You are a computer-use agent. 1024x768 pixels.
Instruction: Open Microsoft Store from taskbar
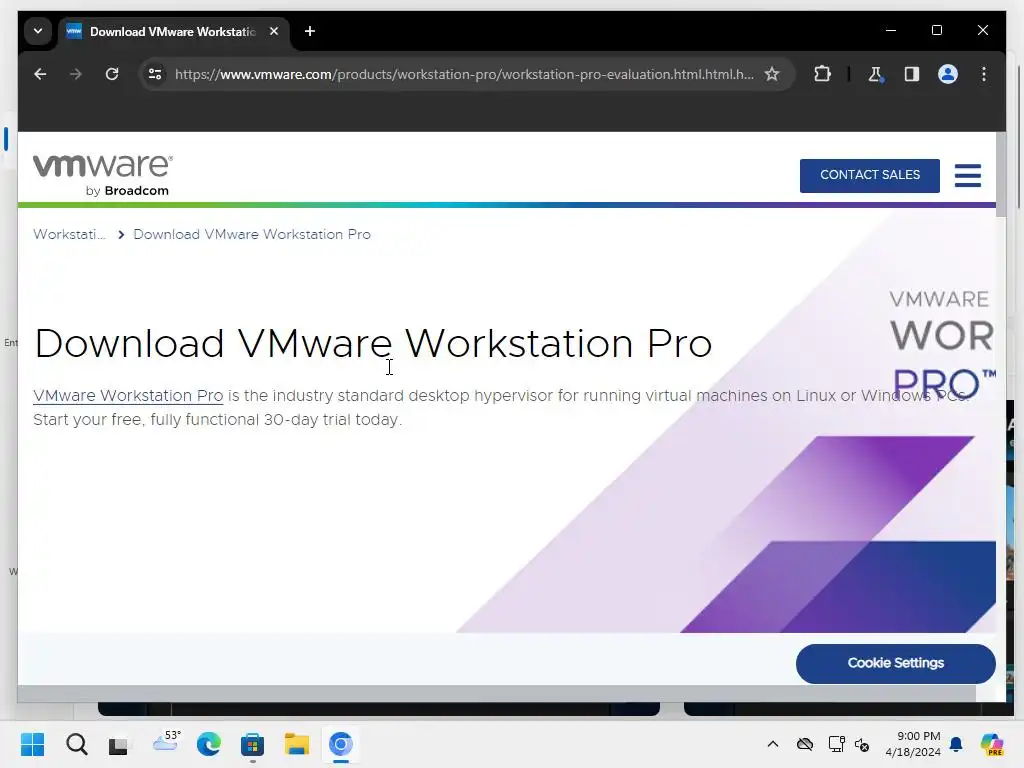[x=252, y=744]
